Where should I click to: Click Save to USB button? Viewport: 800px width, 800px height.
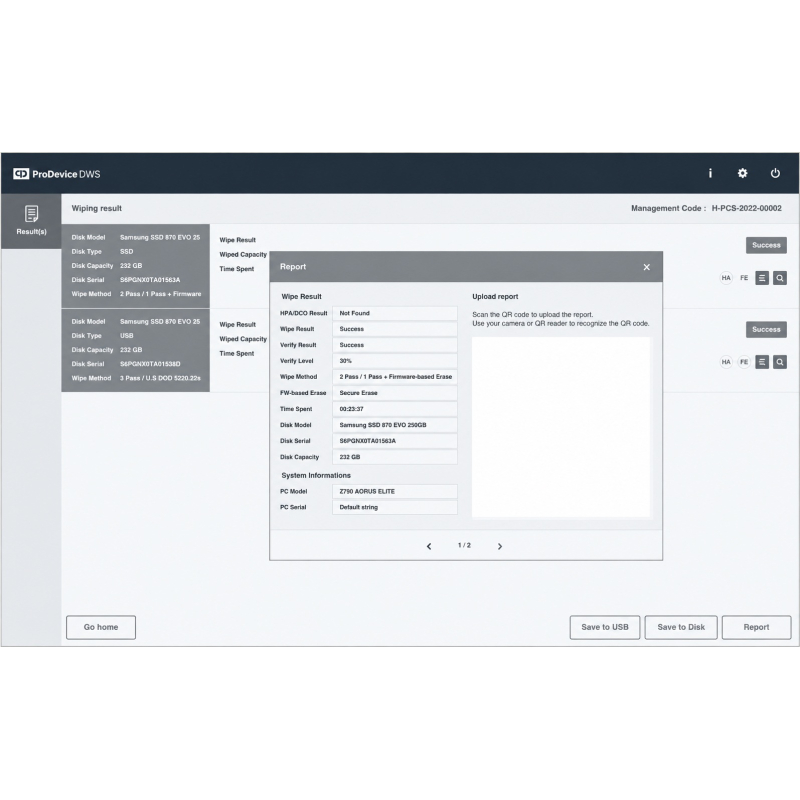pos(605,627)
